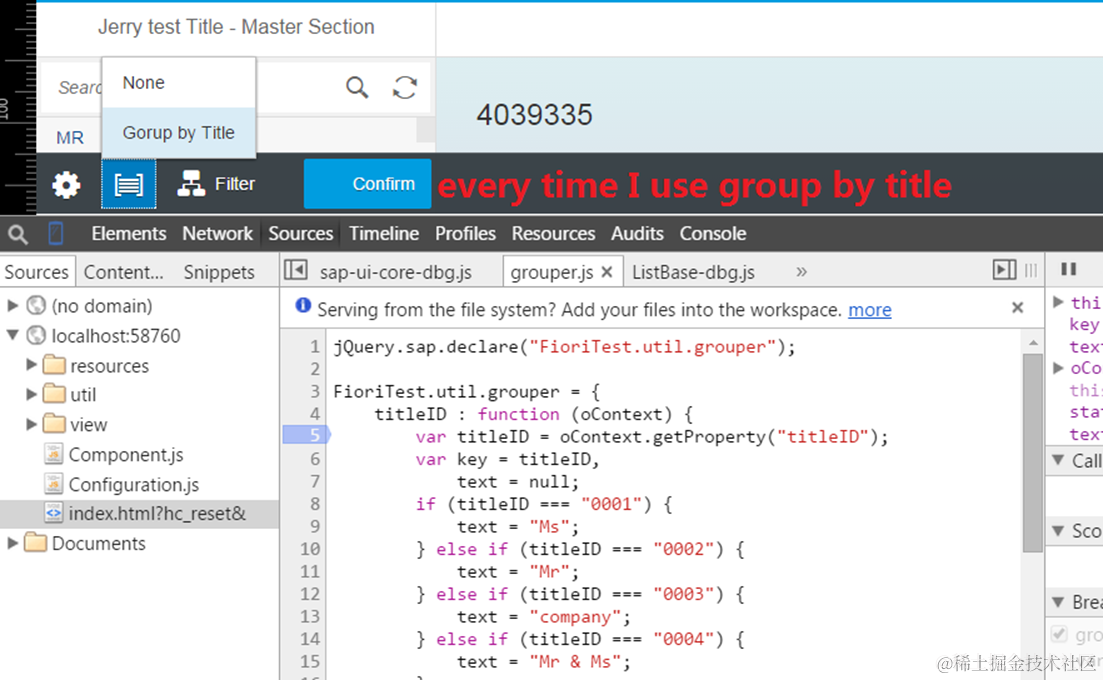Expand the resources folder
The width and height of the screenshot is (1103, 680).
click(x=31, y=364)
